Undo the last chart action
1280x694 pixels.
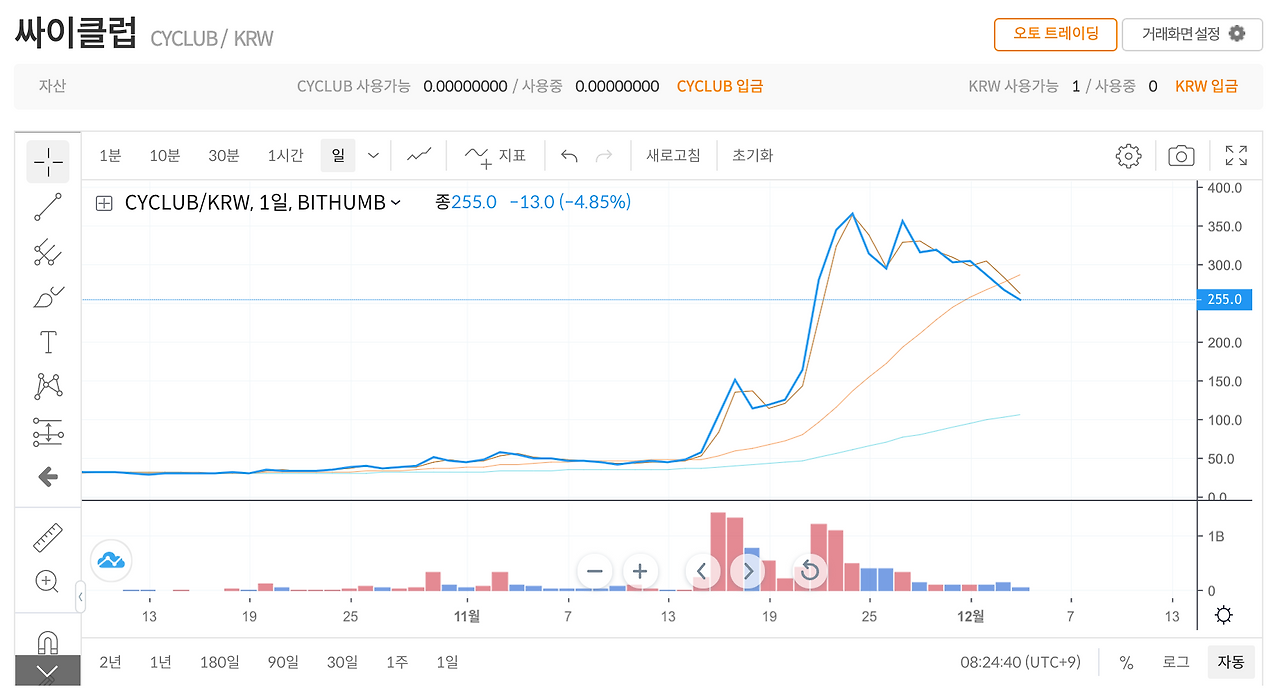coord(569,155)
